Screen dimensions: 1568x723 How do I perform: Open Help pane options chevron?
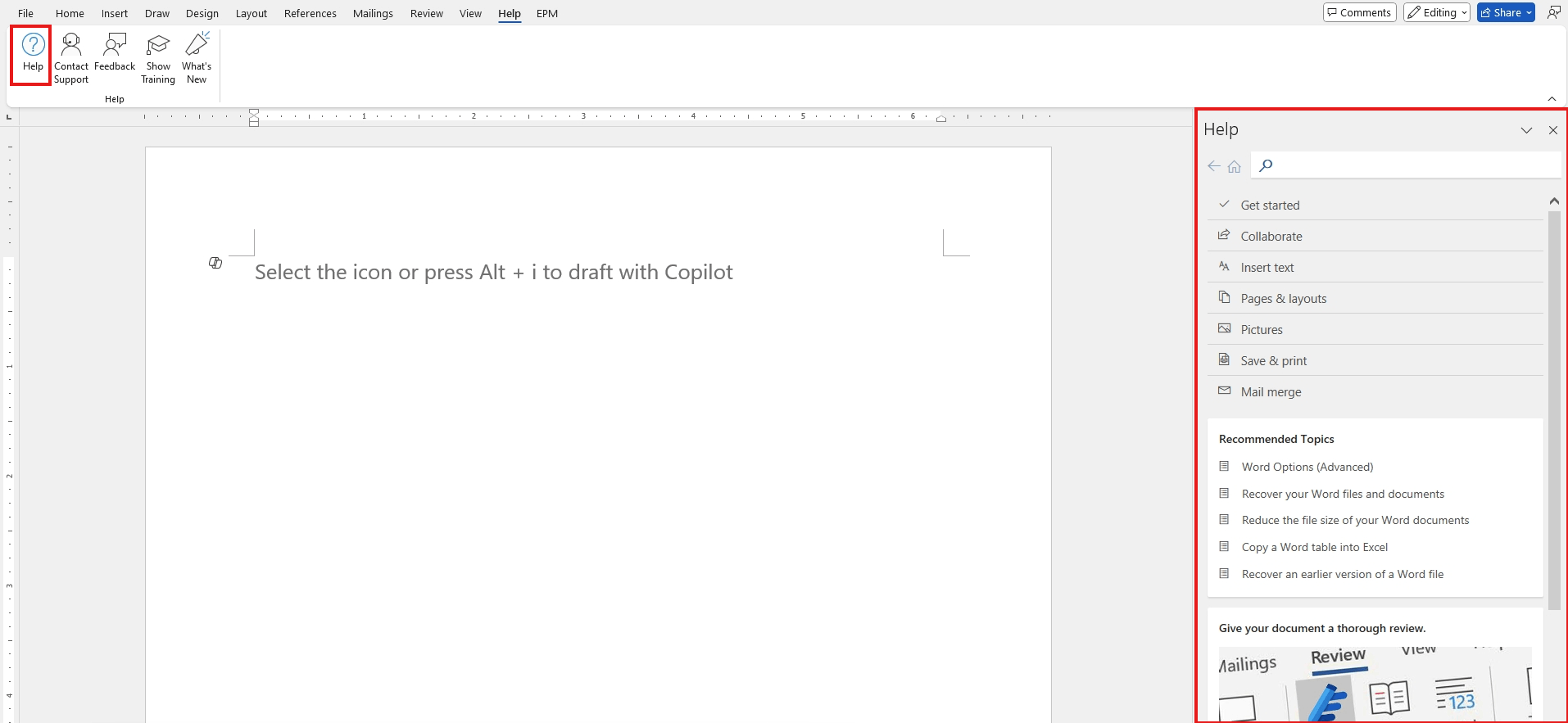[x=1527, y=130]
